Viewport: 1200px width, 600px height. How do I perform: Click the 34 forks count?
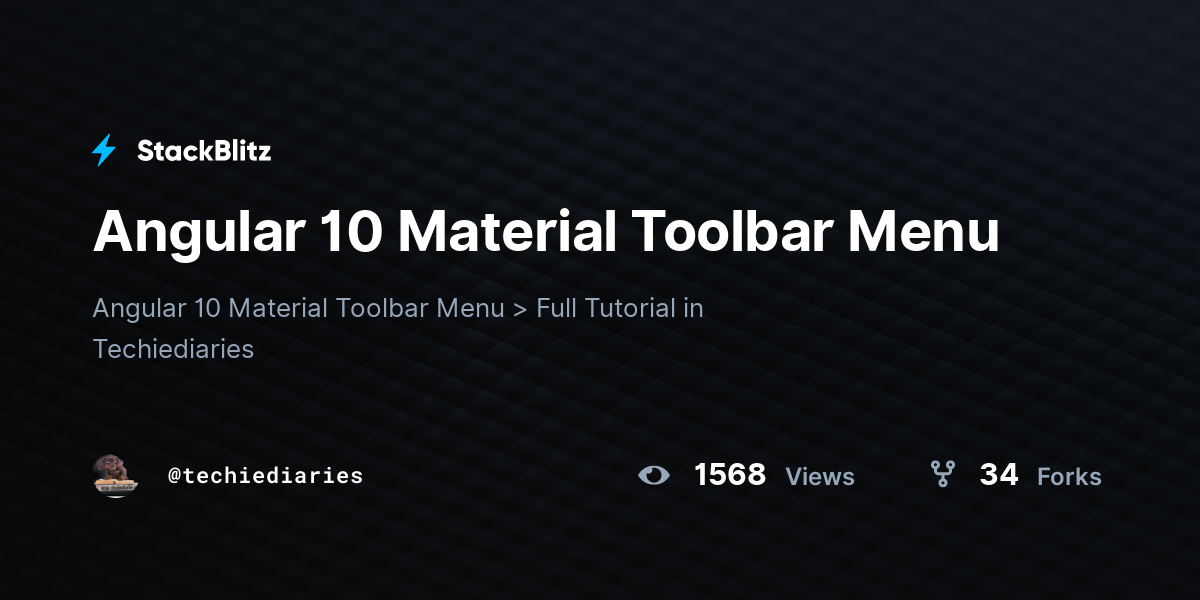999,475
